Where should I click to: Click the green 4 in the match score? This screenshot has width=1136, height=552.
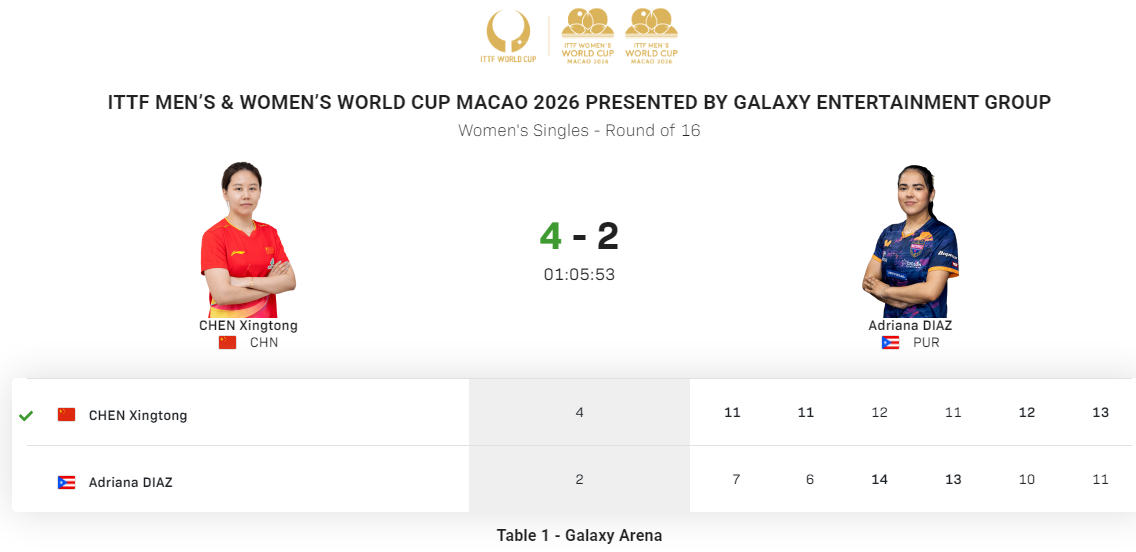pyautogui.click(x=551, y=236)
